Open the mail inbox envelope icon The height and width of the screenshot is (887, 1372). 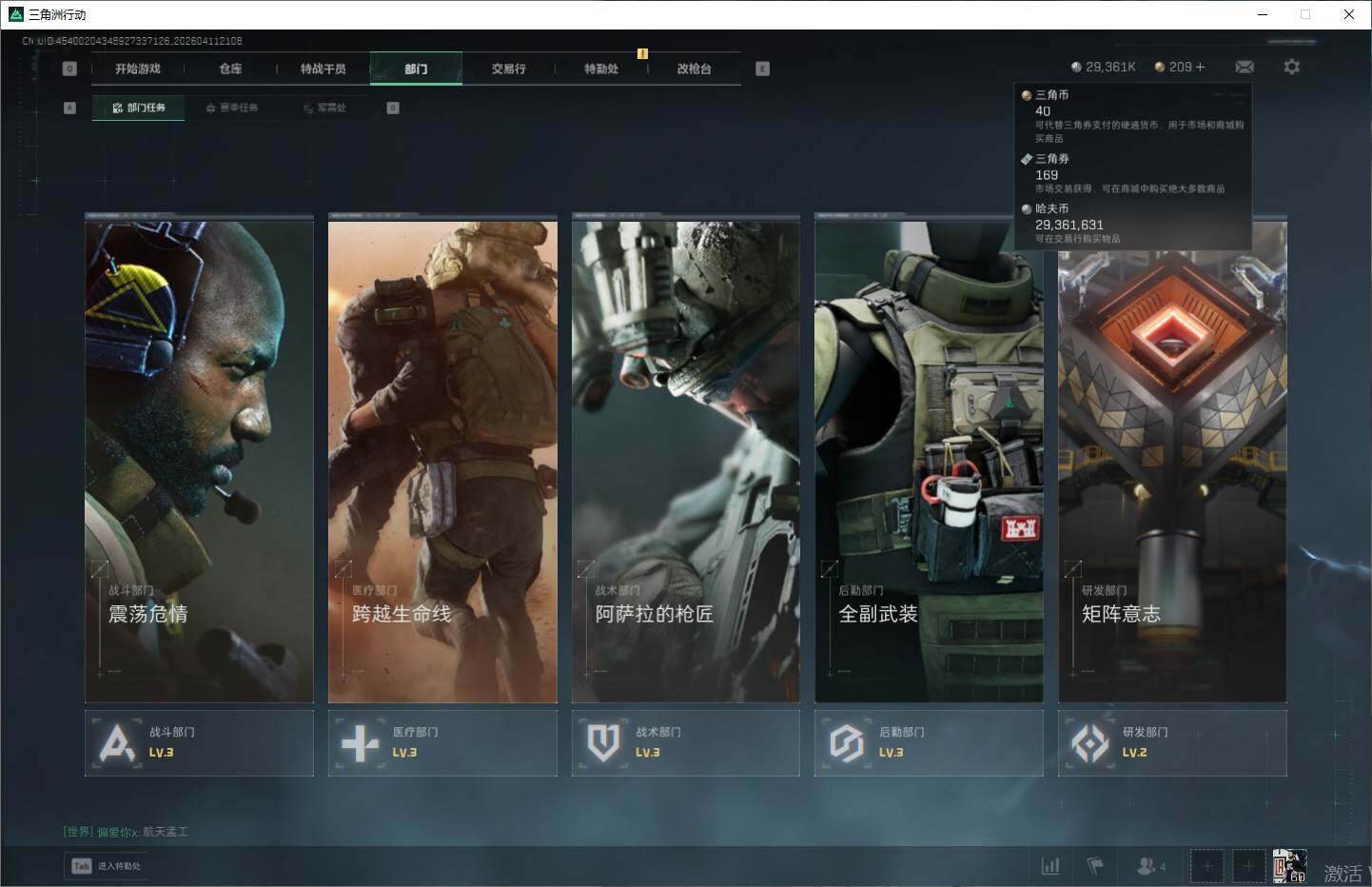point(1245,67)
